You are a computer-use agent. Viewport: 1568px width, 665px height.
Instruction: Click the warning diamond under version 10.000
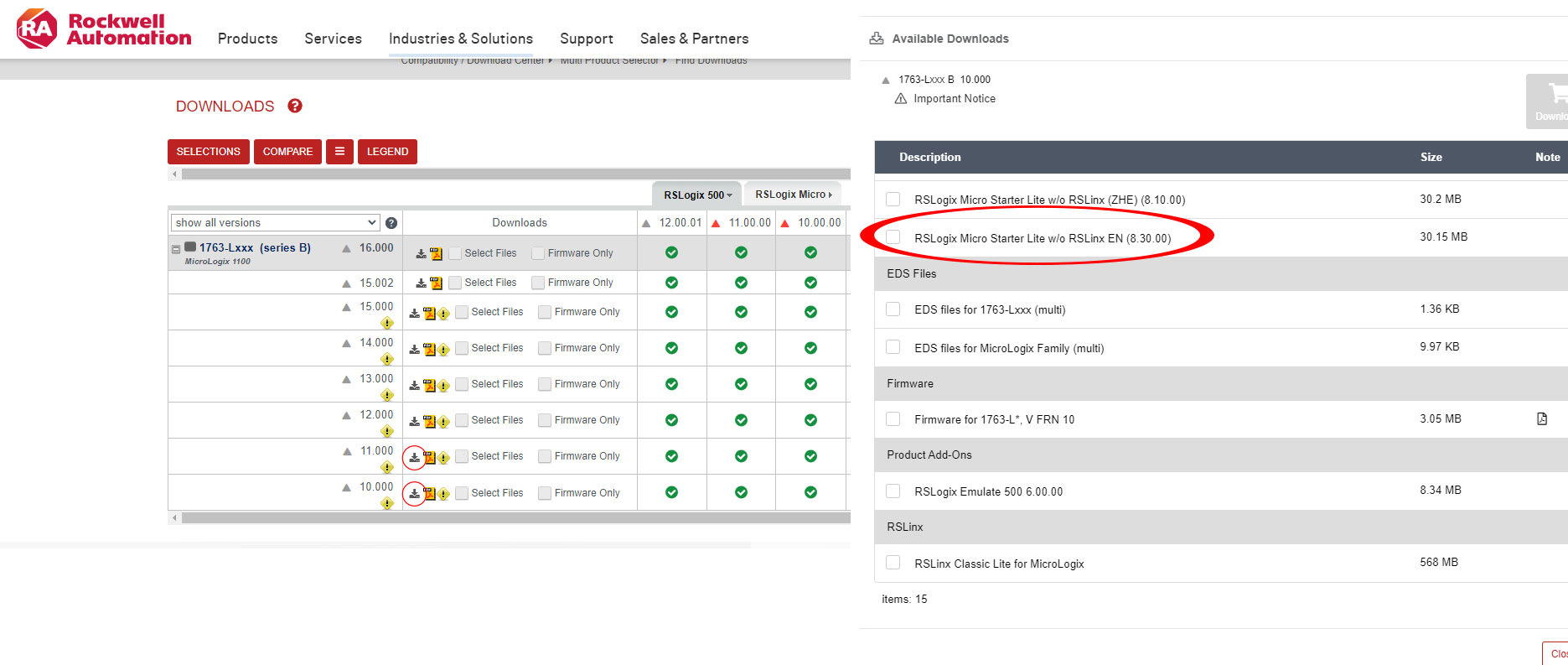[386, 503]
